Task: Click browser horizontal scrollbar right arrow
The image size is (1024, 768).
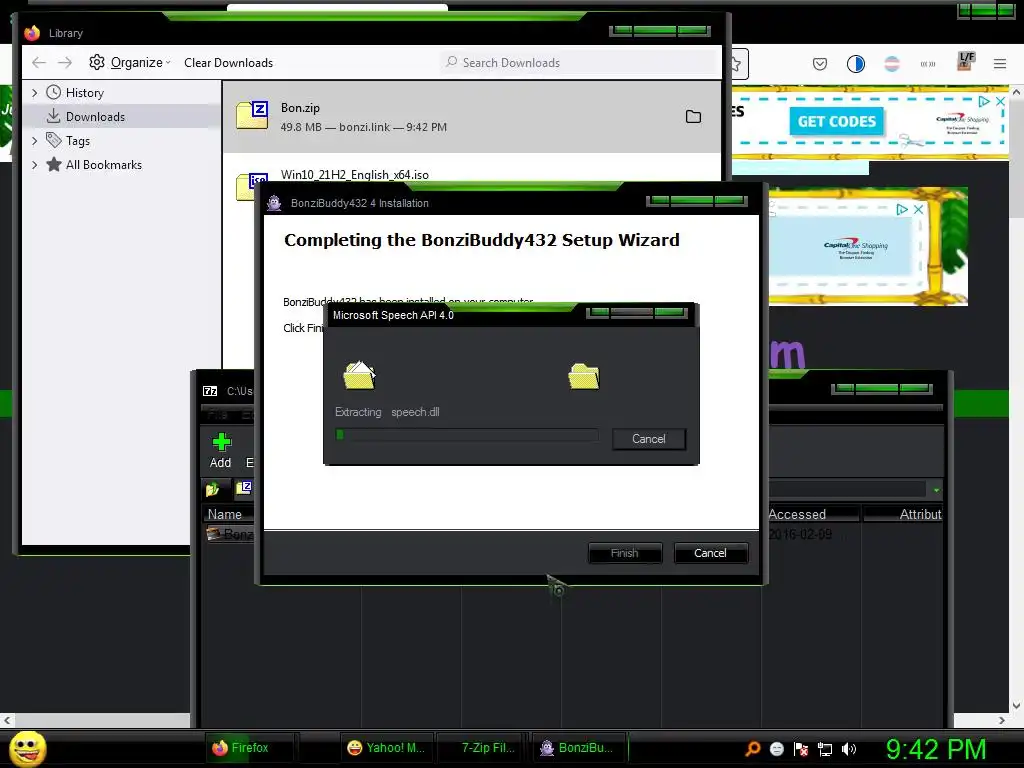Action: coord(1002,720)
